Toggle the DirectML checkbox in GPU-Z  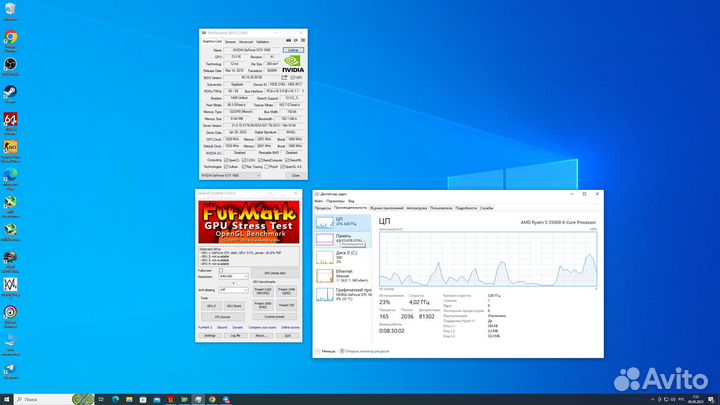(x=287, y=160)
